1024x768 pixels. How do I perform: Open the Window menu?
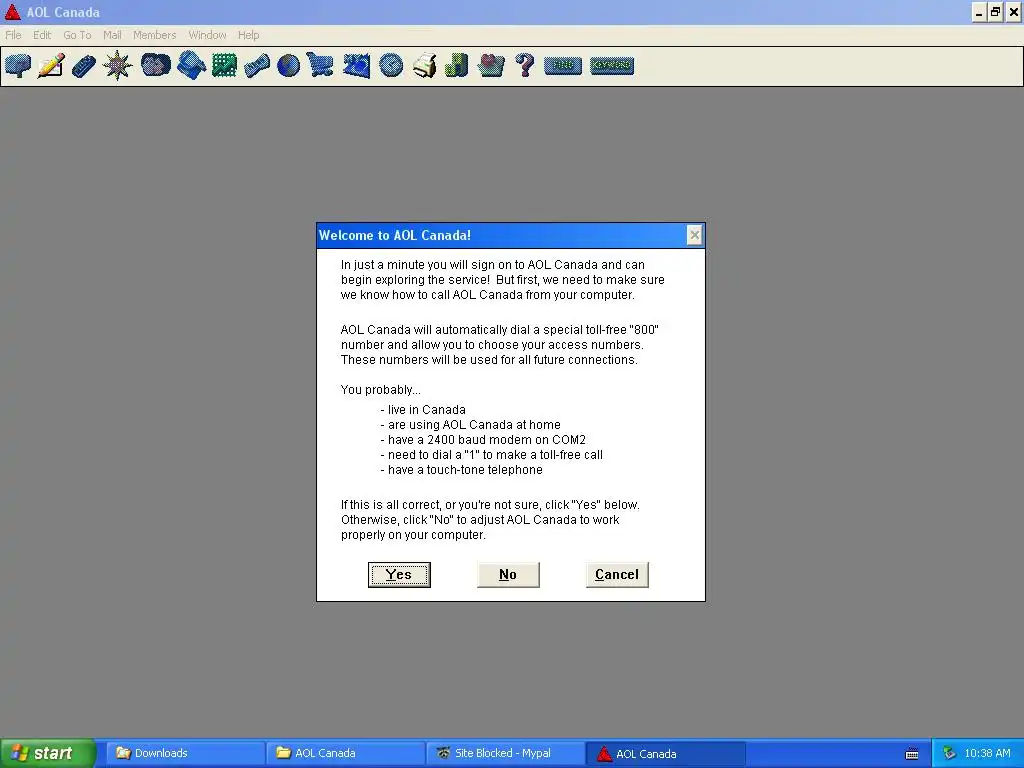(207, 35)
